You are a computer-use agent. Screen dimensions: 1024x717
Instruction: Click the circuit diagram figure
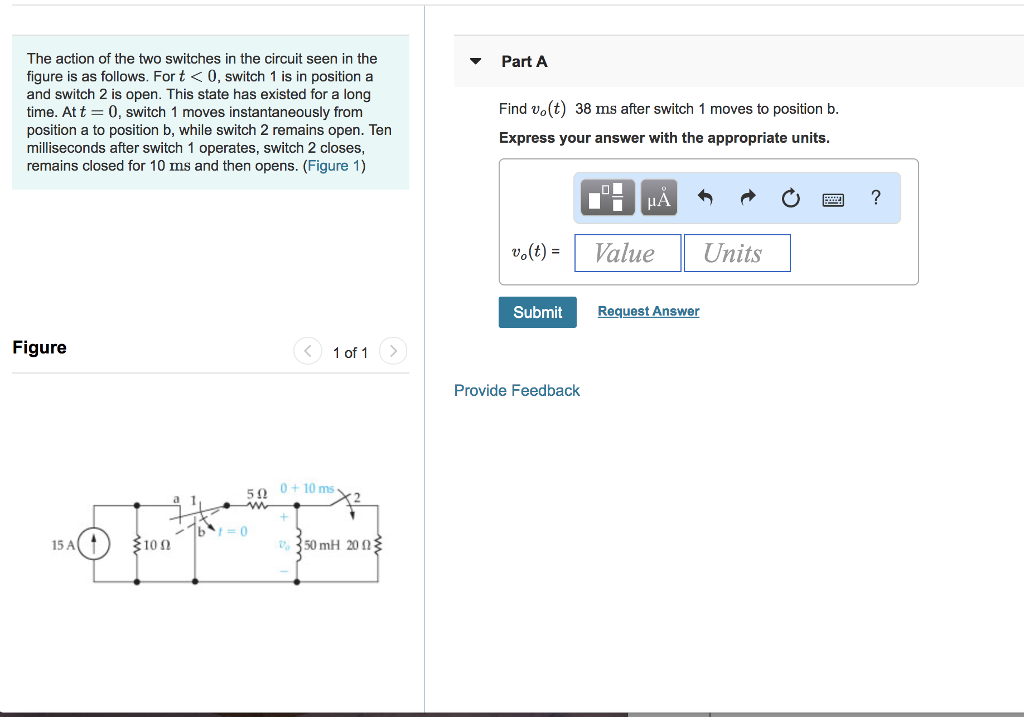pyautogui.click(x=217, y=533)
